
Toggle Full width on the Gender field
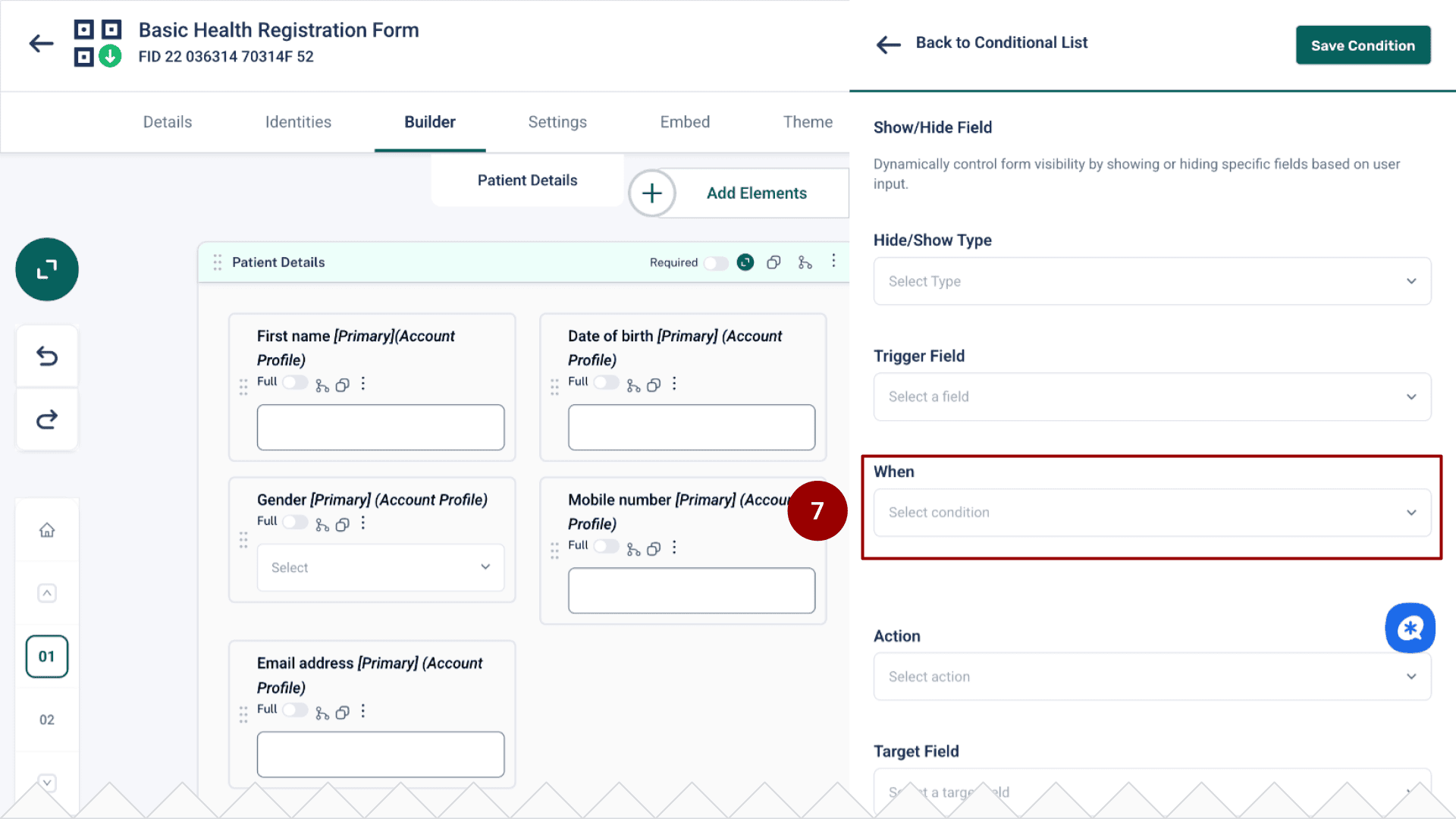(295, 522)
